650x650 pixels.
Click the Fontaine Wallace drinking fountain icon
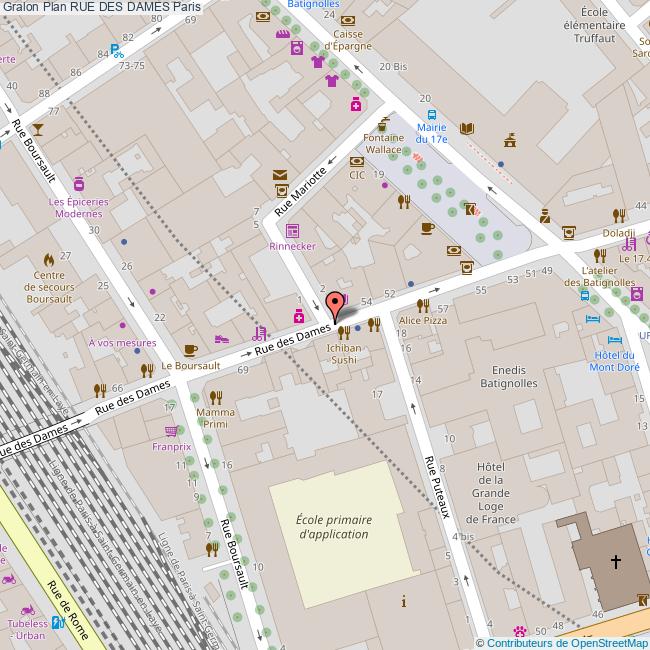coord(382,124)
